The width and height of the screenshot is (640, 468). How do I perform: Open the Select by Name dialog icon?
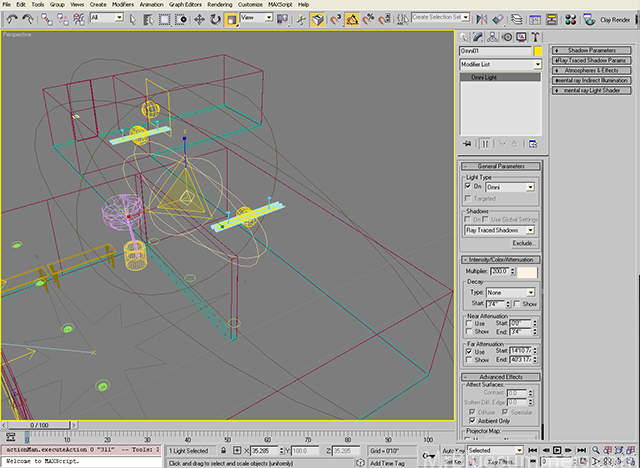point(148,19)
